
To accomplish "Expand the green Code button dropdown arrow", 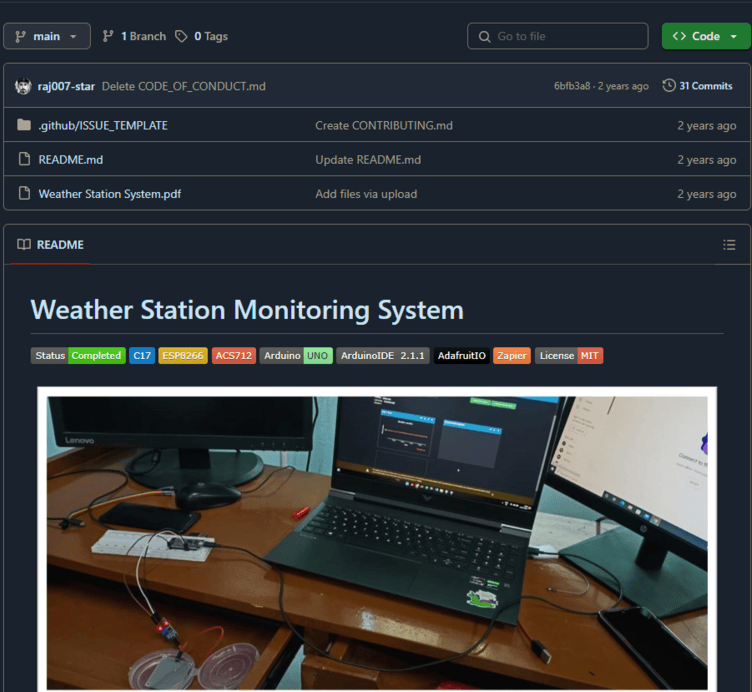I will point(733,36).
